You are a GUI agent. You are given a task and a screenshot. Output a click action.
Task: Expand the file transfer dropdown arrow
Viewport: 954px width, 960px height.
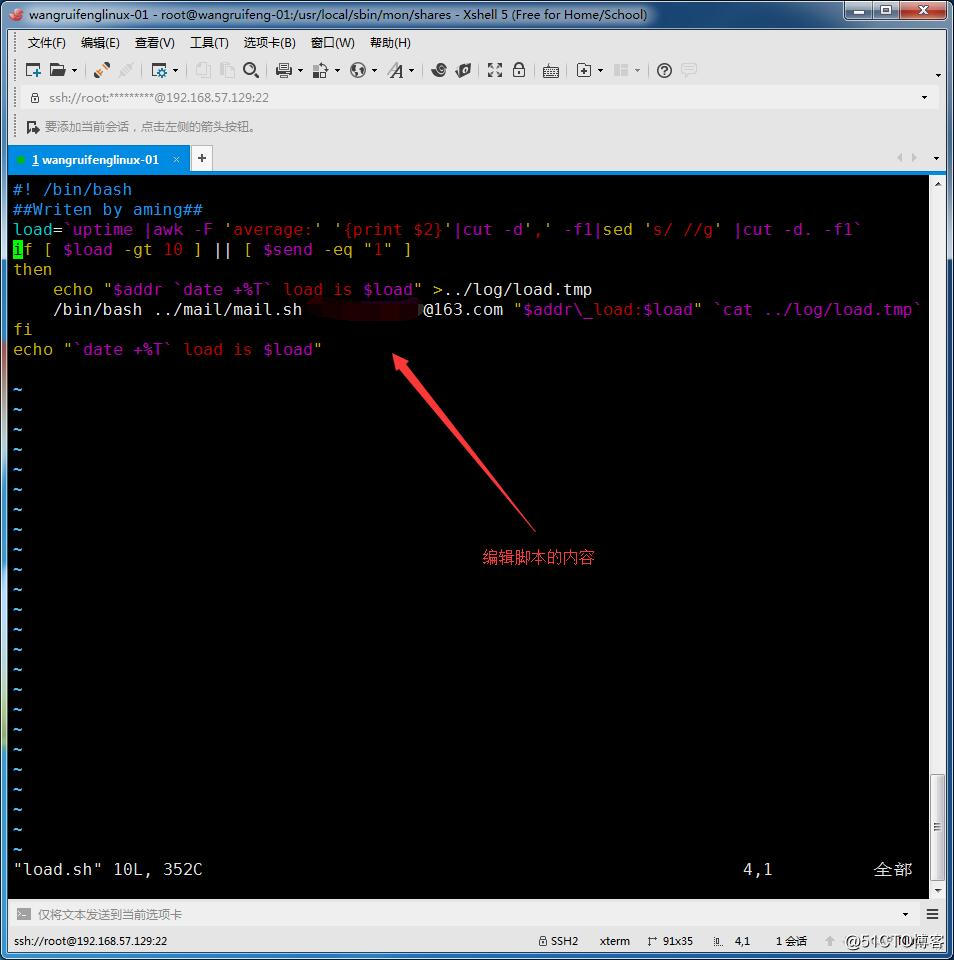(337, 71)
